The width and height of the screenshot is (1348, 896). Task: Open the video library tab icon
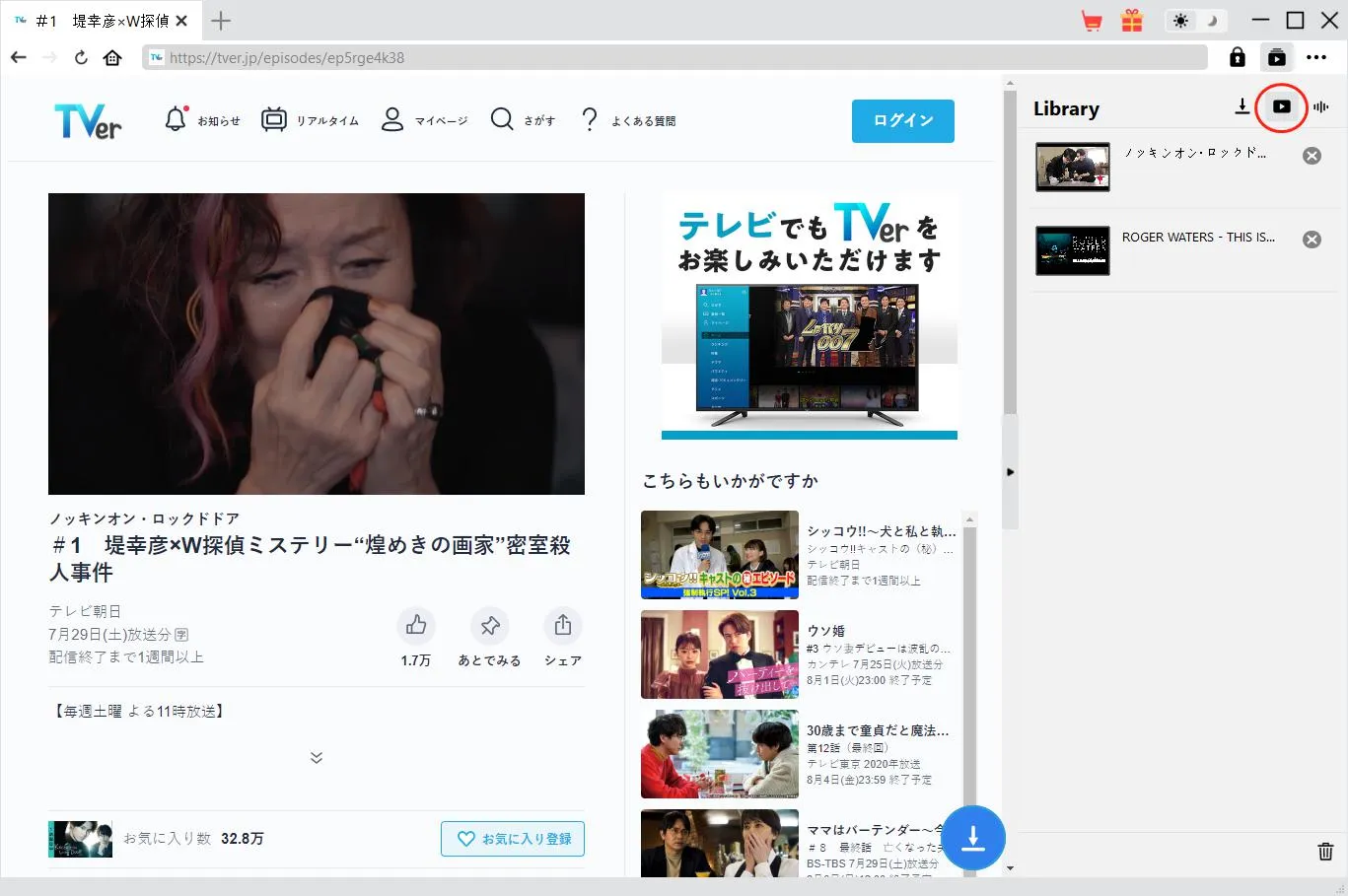[x=1281, y=107]
